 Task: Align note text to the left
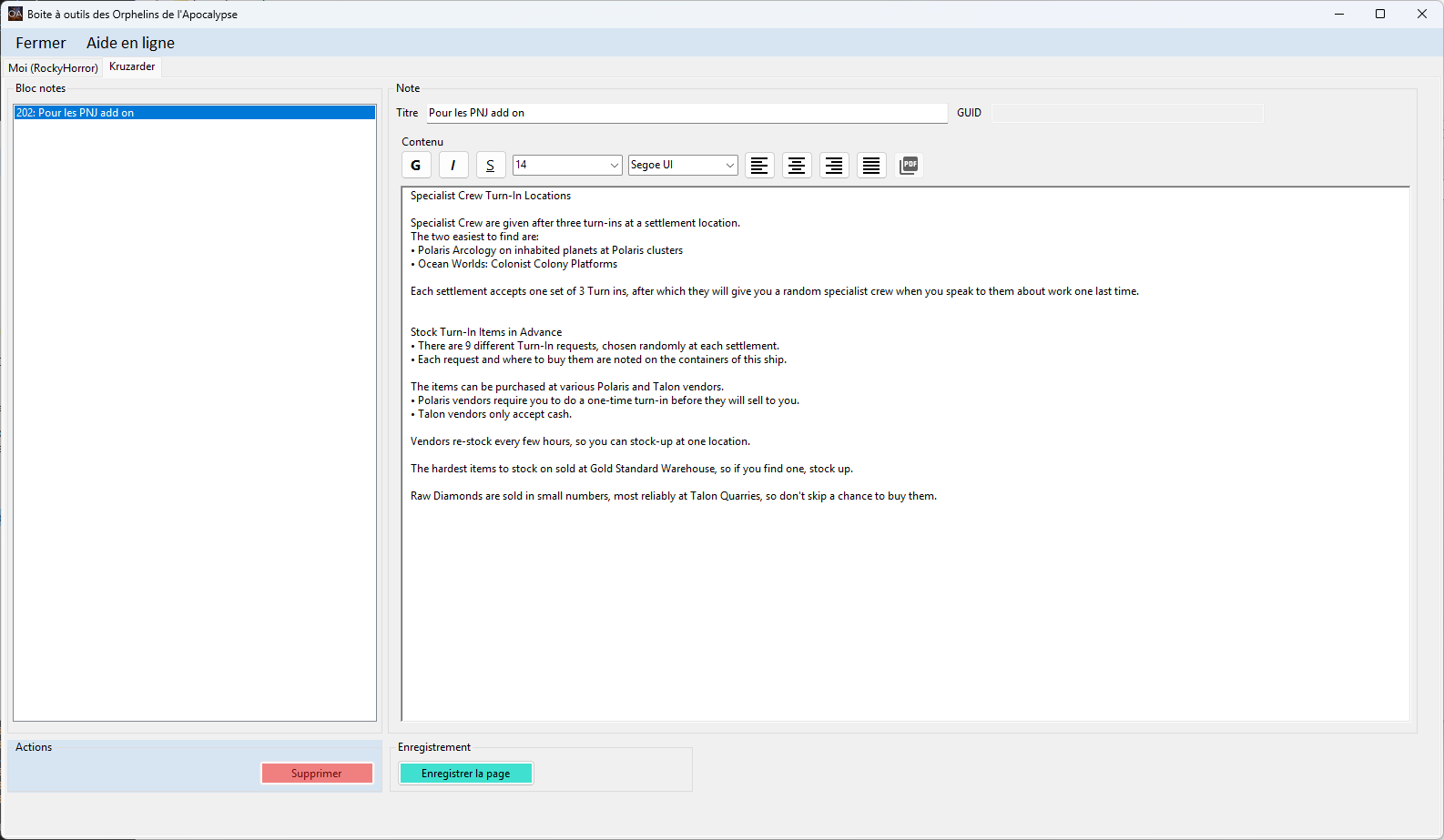pyautogui.click(x=759, y=165)
